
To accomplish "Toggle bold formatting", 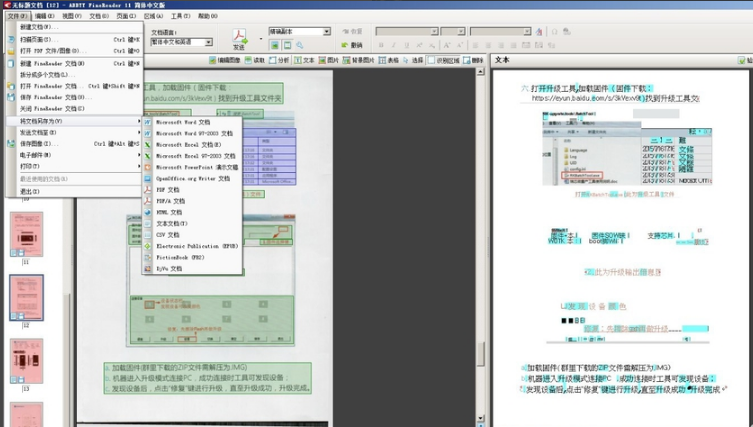I will (381, 45).
